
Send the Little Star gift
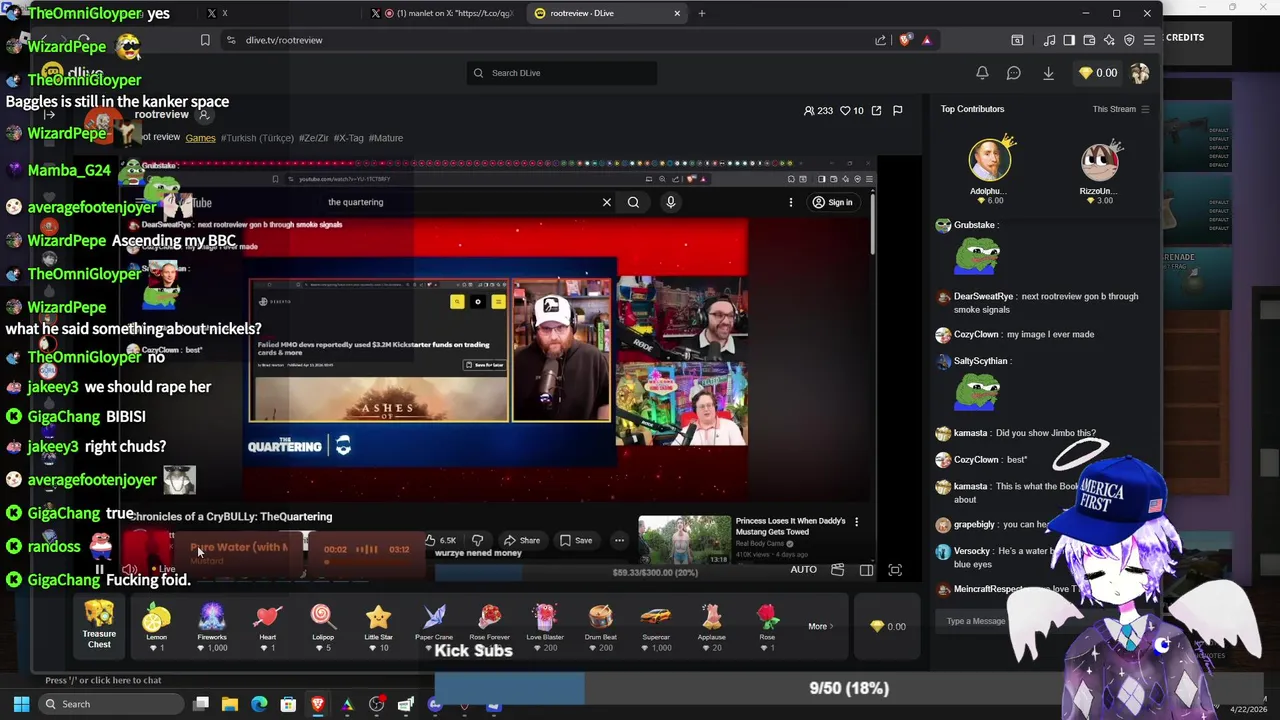pos(378,628)
